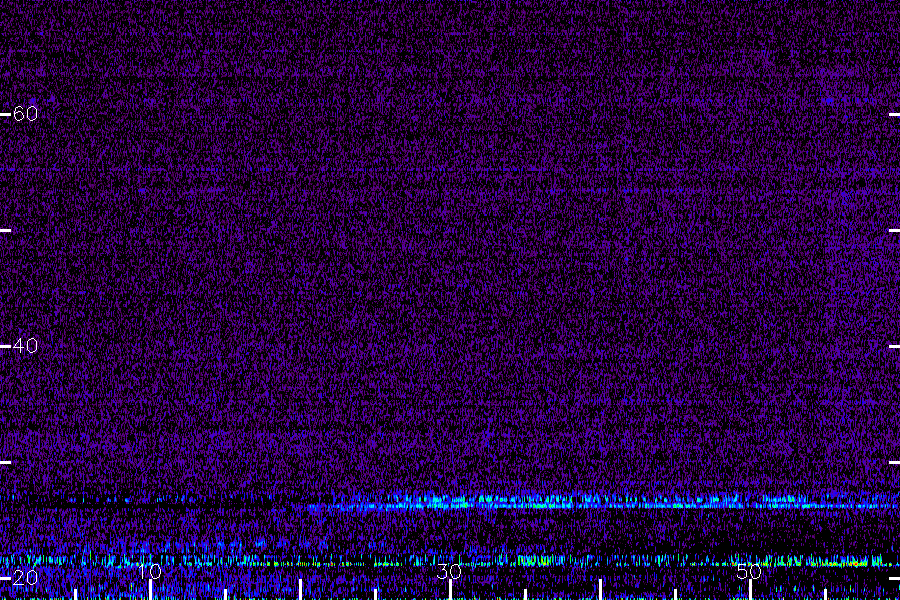
Task: Click the 50 time axis label
Action: pyautogui.click(x=749, y=571)
